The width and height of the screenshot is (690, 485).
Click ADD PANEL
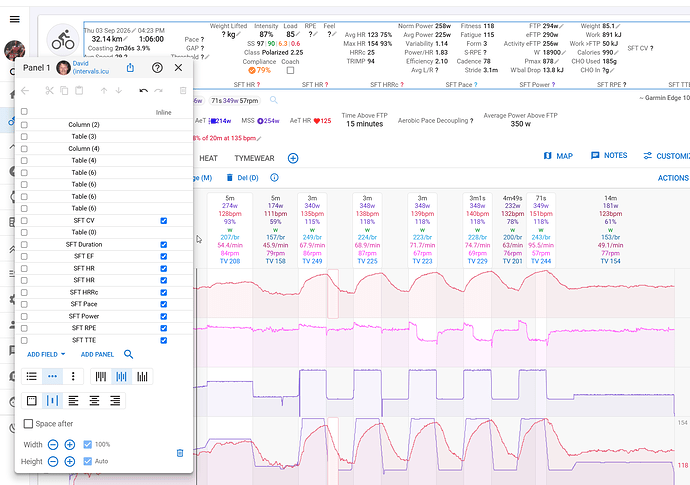[97, 354]
